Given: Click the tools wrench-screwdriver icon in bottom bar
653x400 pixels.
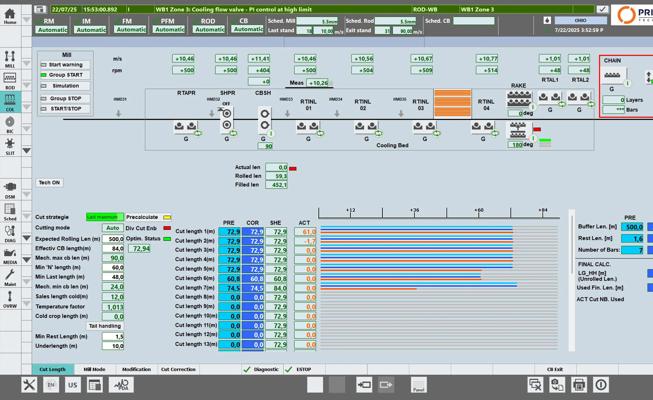Looking at the screenshot, I should coord(29,385).
